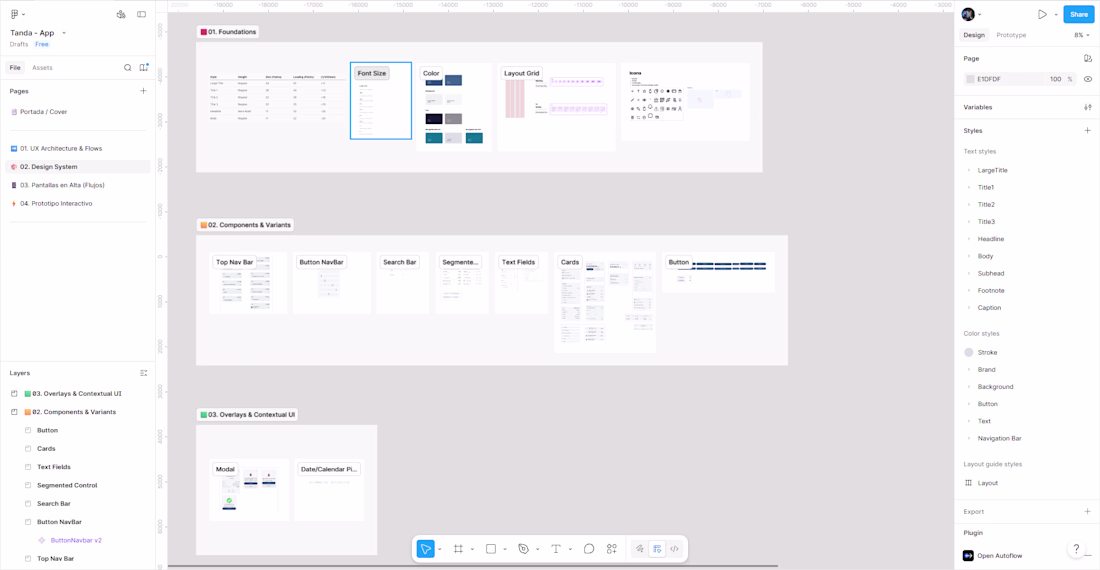Open the zoom level dropdown
Viewport: 1100px width, 570px height.
[1082, 35]
